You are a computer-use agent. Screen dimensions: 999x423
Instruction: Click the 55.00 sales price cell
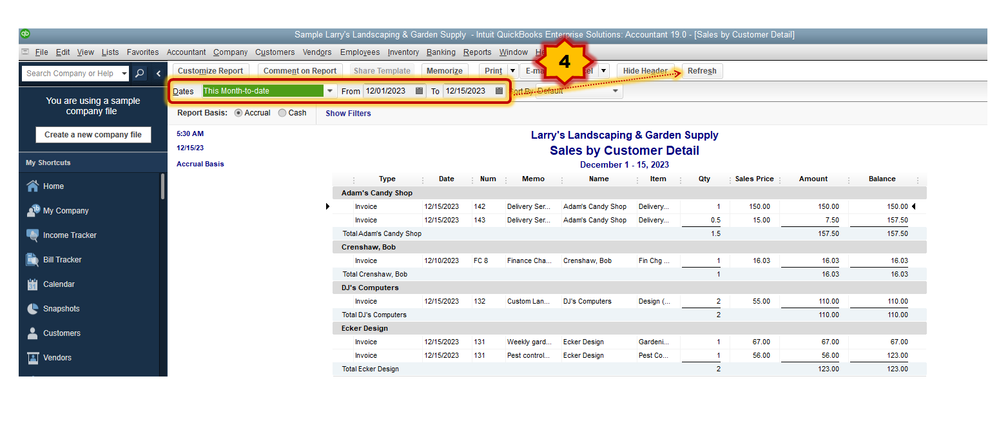point(761,301)
